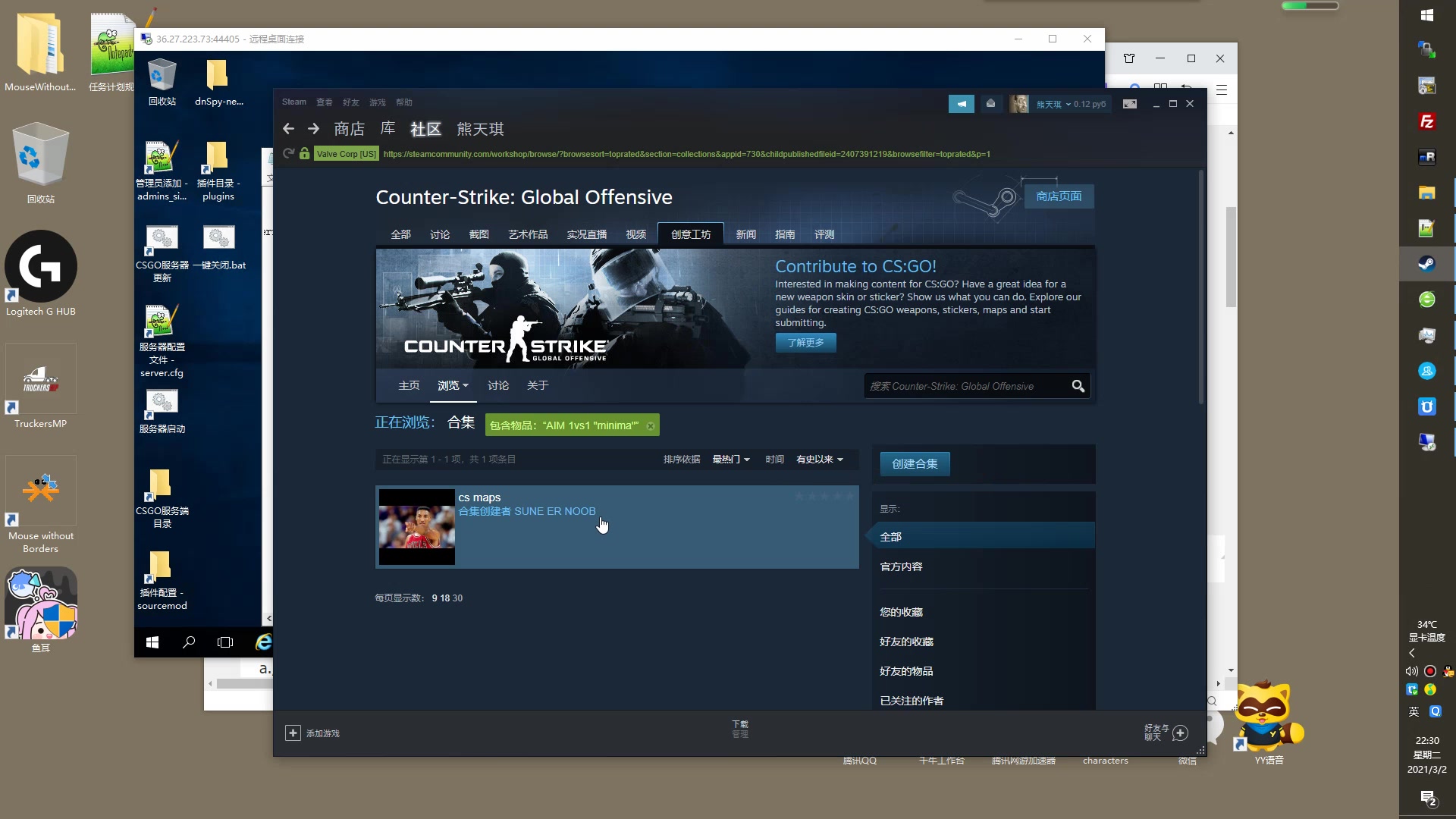Open Task View in remote taskbar
Viewport: 1456px width, 819px height.
[225, 642]
